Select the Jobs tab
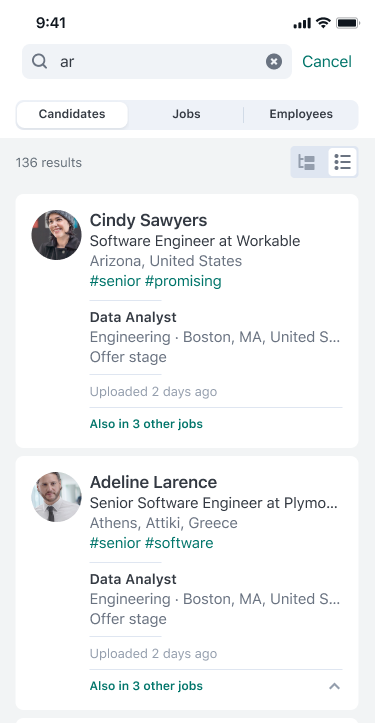This screenshot has height=723, width=375. [186, 114]
